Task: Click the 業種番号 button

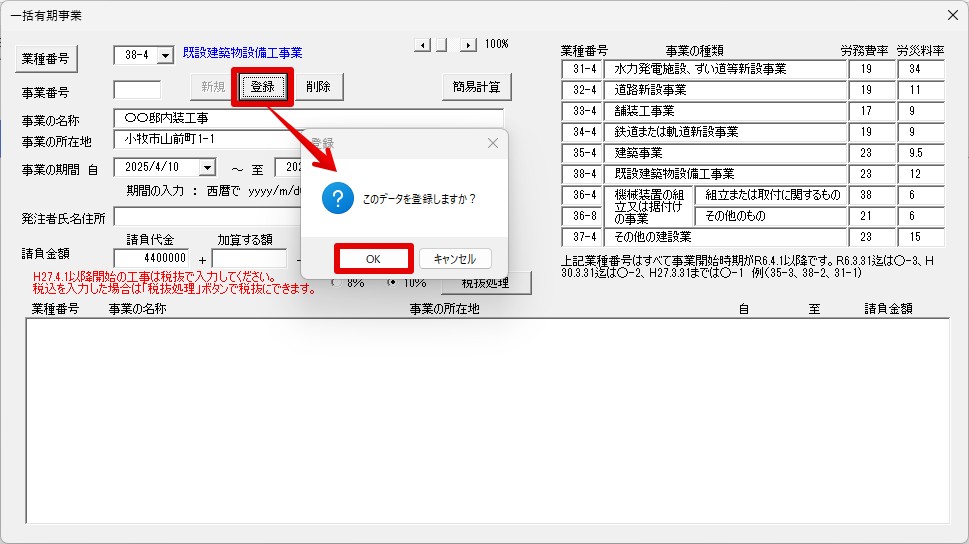Action: coord(46,59)
